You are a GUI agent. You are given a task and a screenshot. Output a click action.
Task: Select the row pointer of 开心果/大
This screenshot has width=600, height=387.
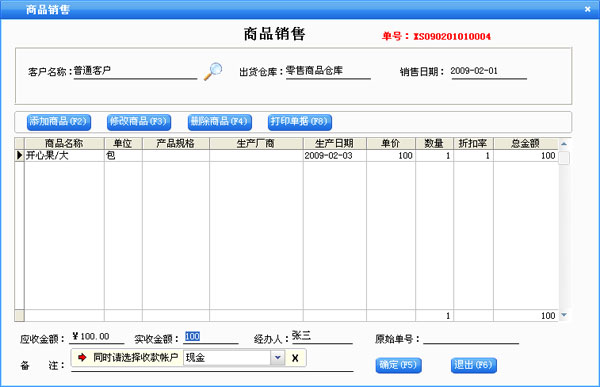tap(20, 155)
